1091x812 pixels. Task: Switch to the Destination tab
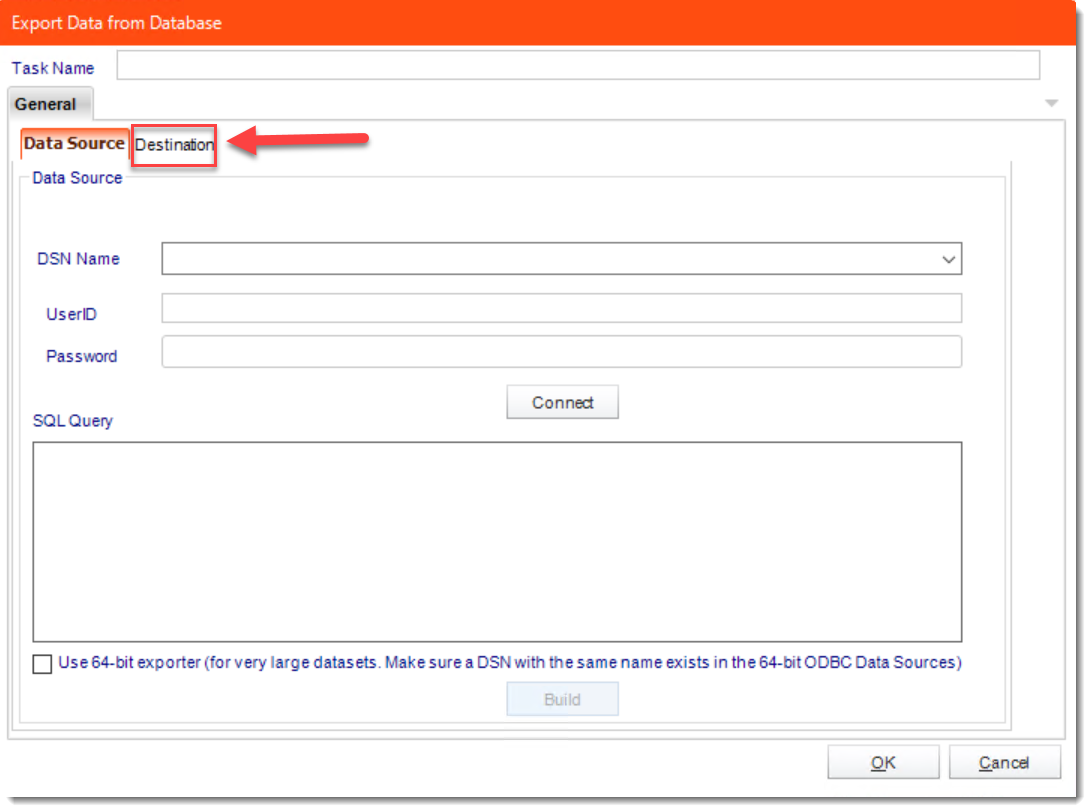174,145
